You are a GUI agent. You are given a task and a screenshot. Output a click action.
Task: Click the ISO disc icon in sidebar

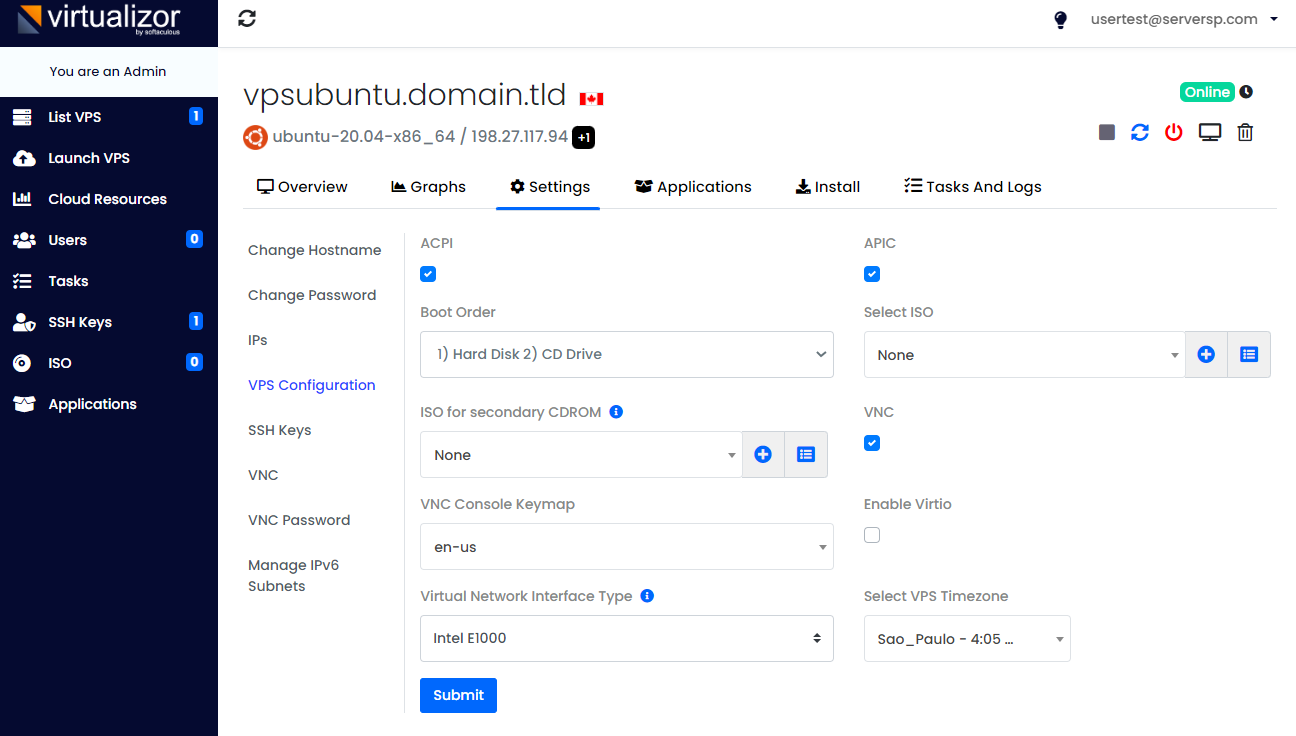21,363
